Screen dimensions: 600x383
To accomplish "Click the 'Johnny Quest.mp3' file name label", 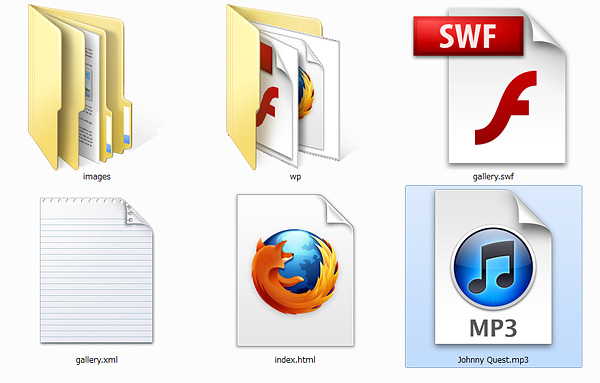I will [493, 360].
